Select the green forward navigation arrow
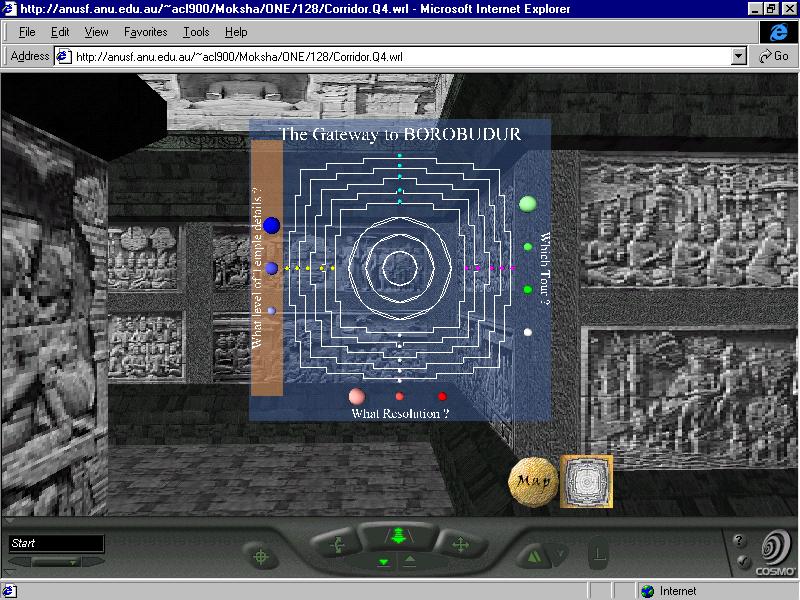 pyautogui.click(x=398, y=536)
